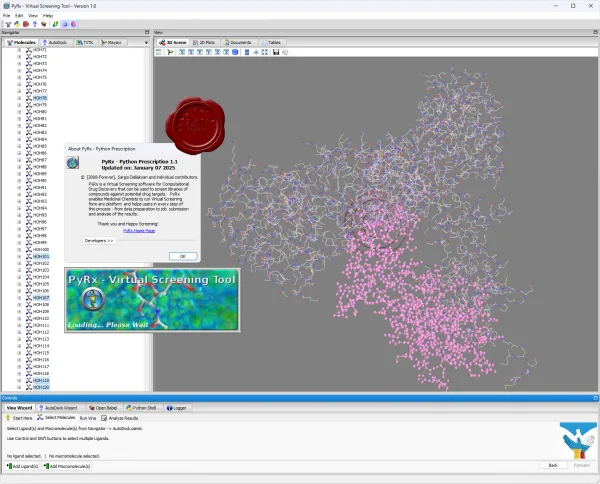Click the first icon in 3D Scene toolbar

click(x=158, y=52)
